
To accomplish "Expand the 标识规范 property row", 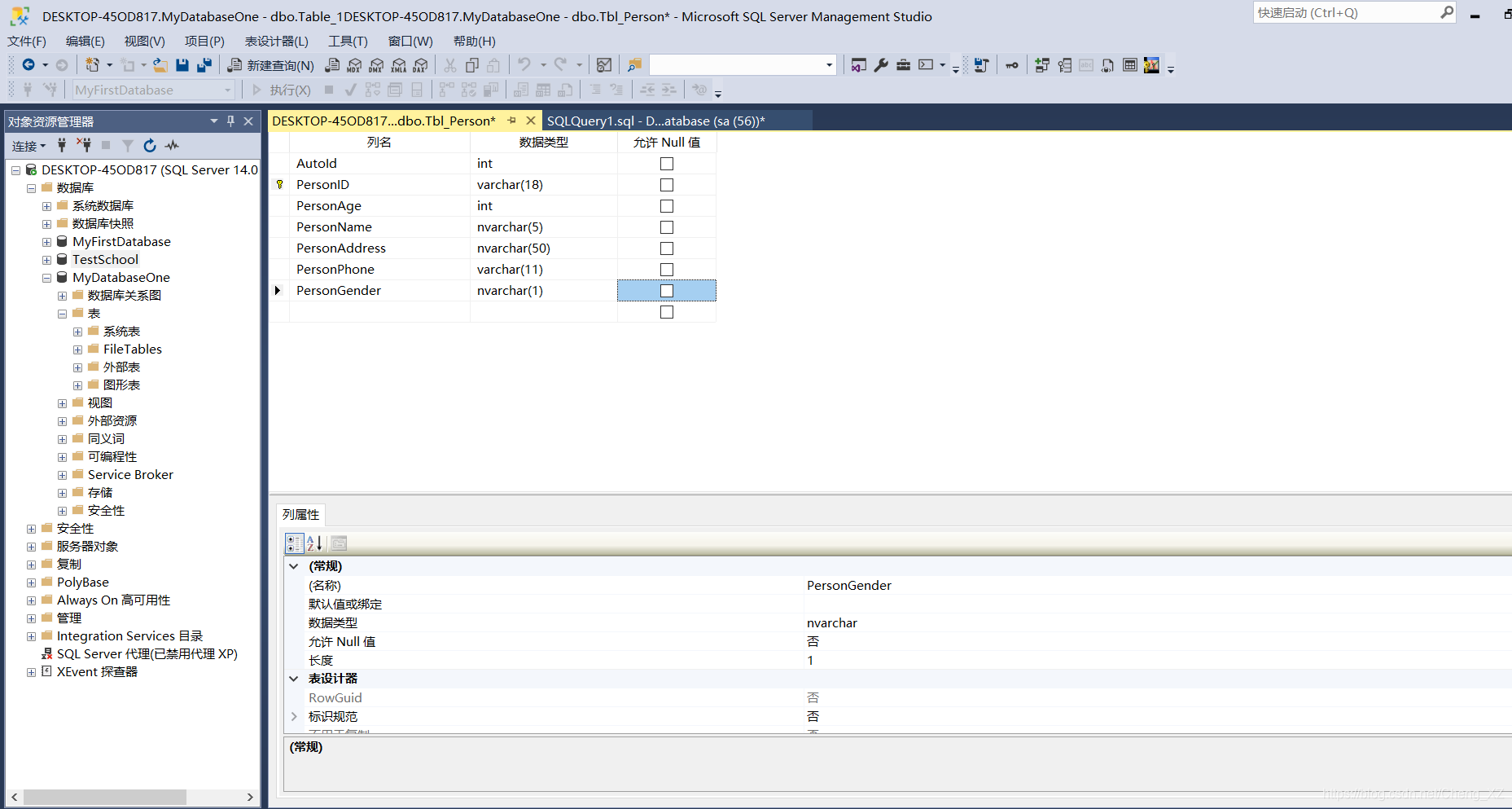I will point(294,716).
